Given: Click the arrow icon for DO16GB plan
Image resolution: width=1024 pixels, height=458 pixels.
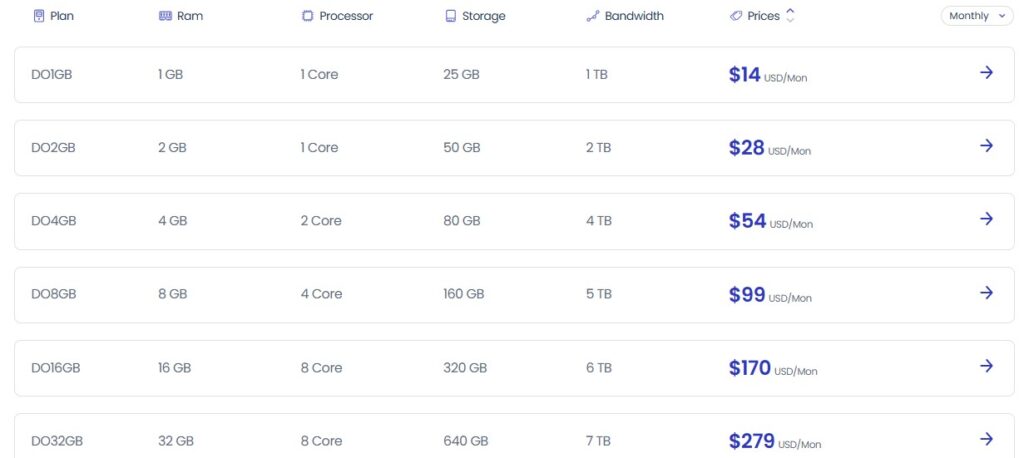Looking at the screenshot, I should [986, 366].
